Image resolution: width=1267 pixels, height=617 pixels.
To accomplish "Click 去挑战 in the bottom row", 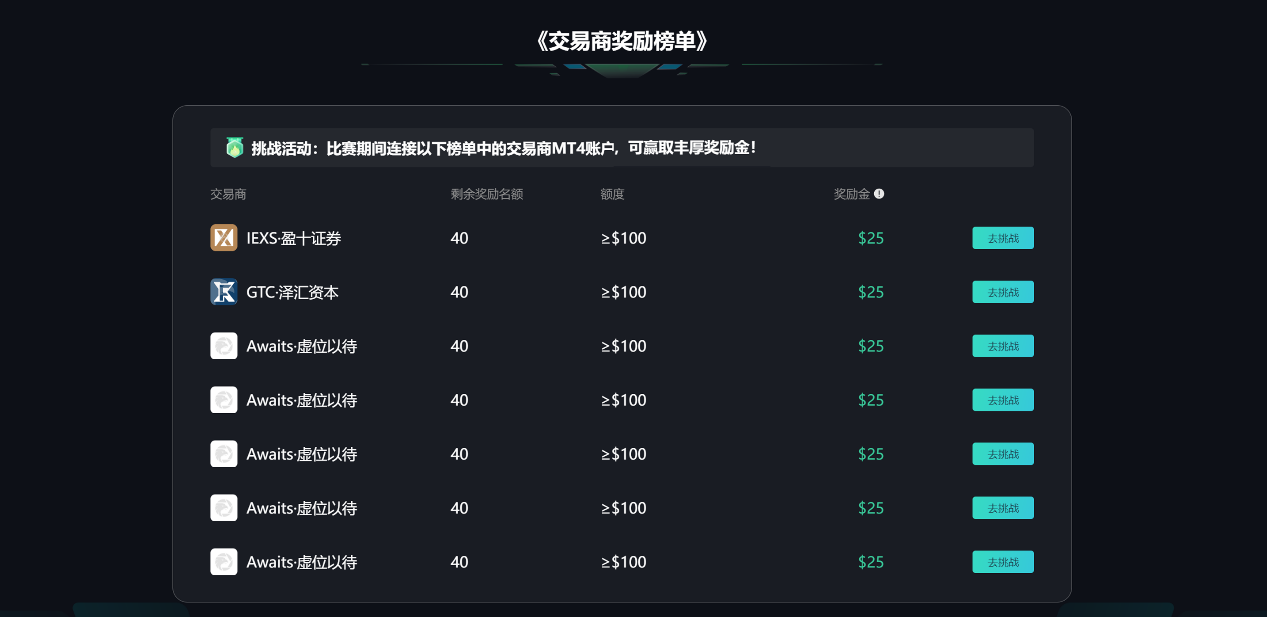I will pyautogui.click(x=1002, y=562).
